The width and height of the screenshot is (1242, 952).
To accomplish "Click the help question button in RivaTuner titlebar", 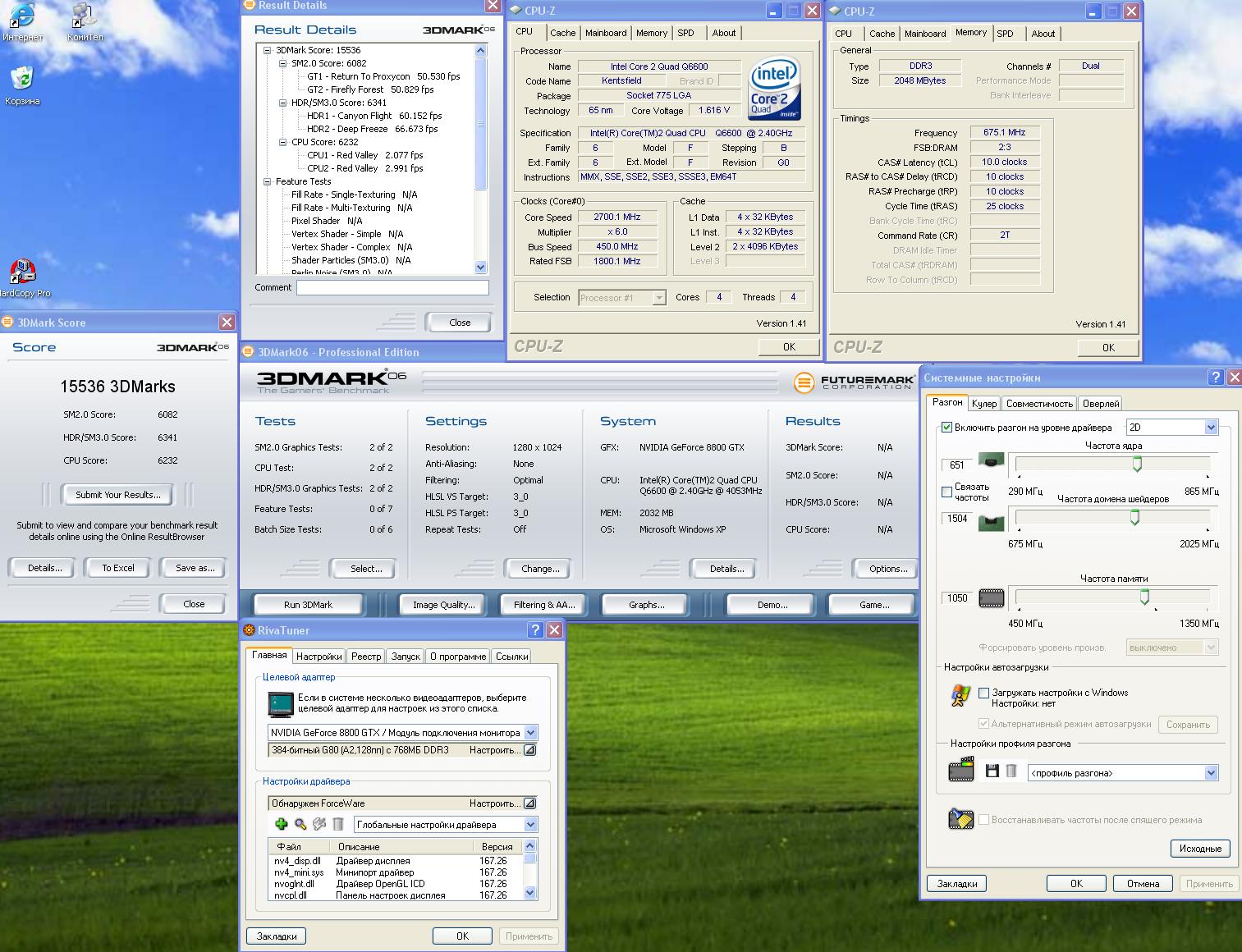I will [x=535, y=629].
